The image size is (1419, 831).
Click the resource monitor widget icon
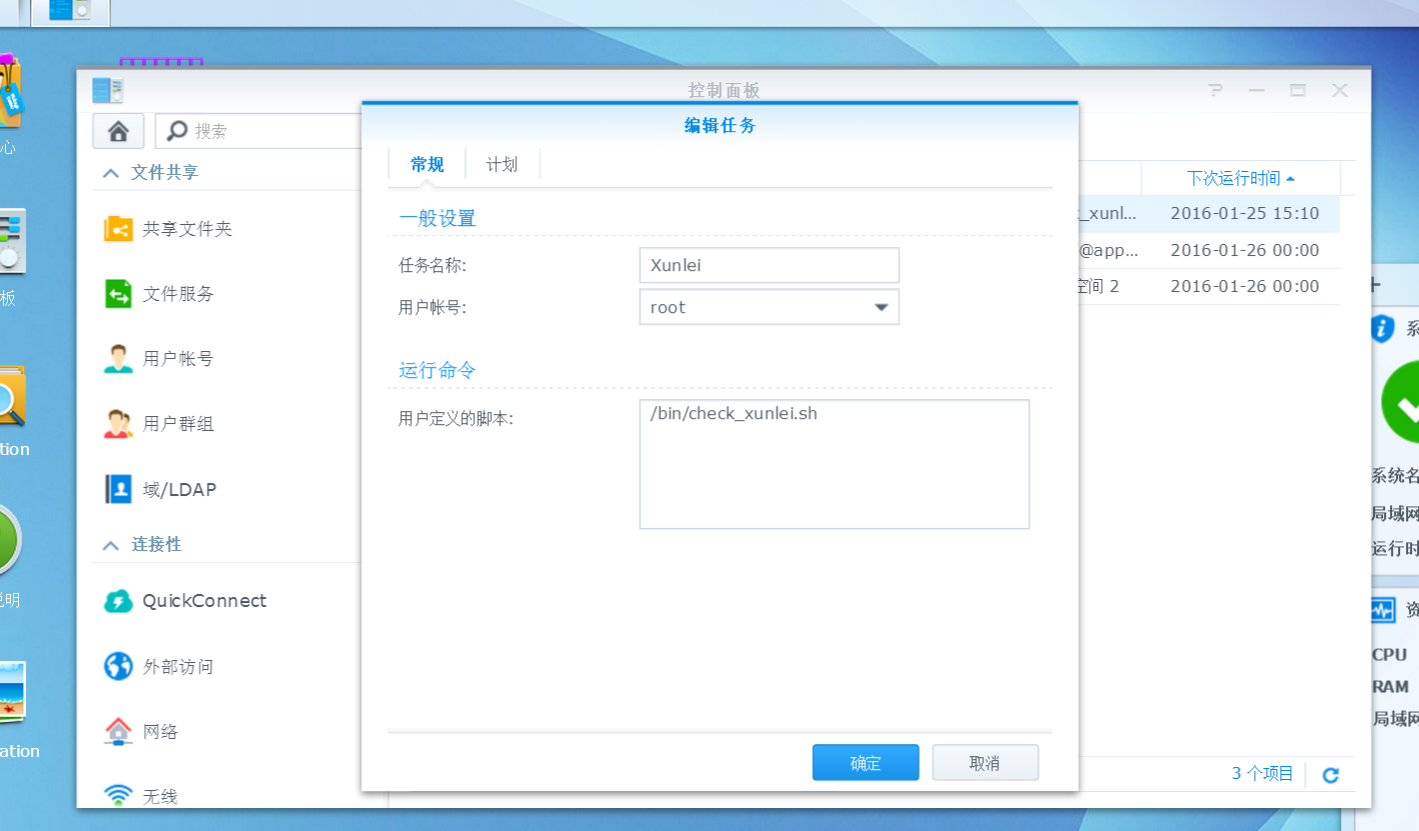[x=1382, y=610]
